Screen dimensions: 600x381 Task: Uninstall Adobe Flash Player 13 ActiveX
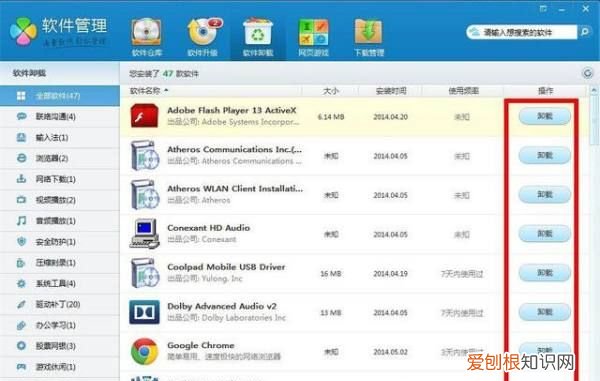[x=545, y=116]
